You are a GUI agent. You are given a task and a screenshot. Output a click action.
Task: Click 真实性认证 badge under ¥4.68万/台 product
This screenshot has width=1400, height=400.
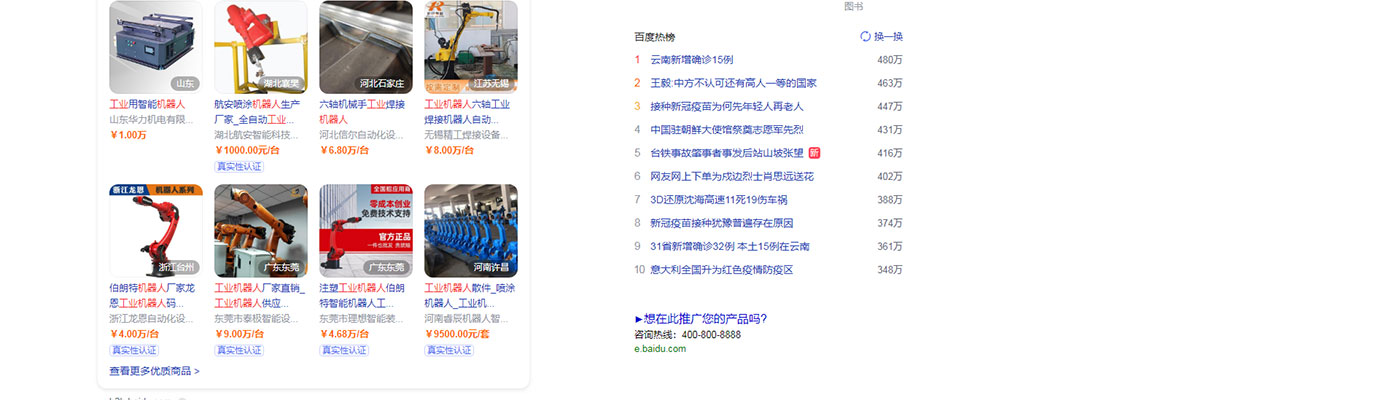coord(343,350)
